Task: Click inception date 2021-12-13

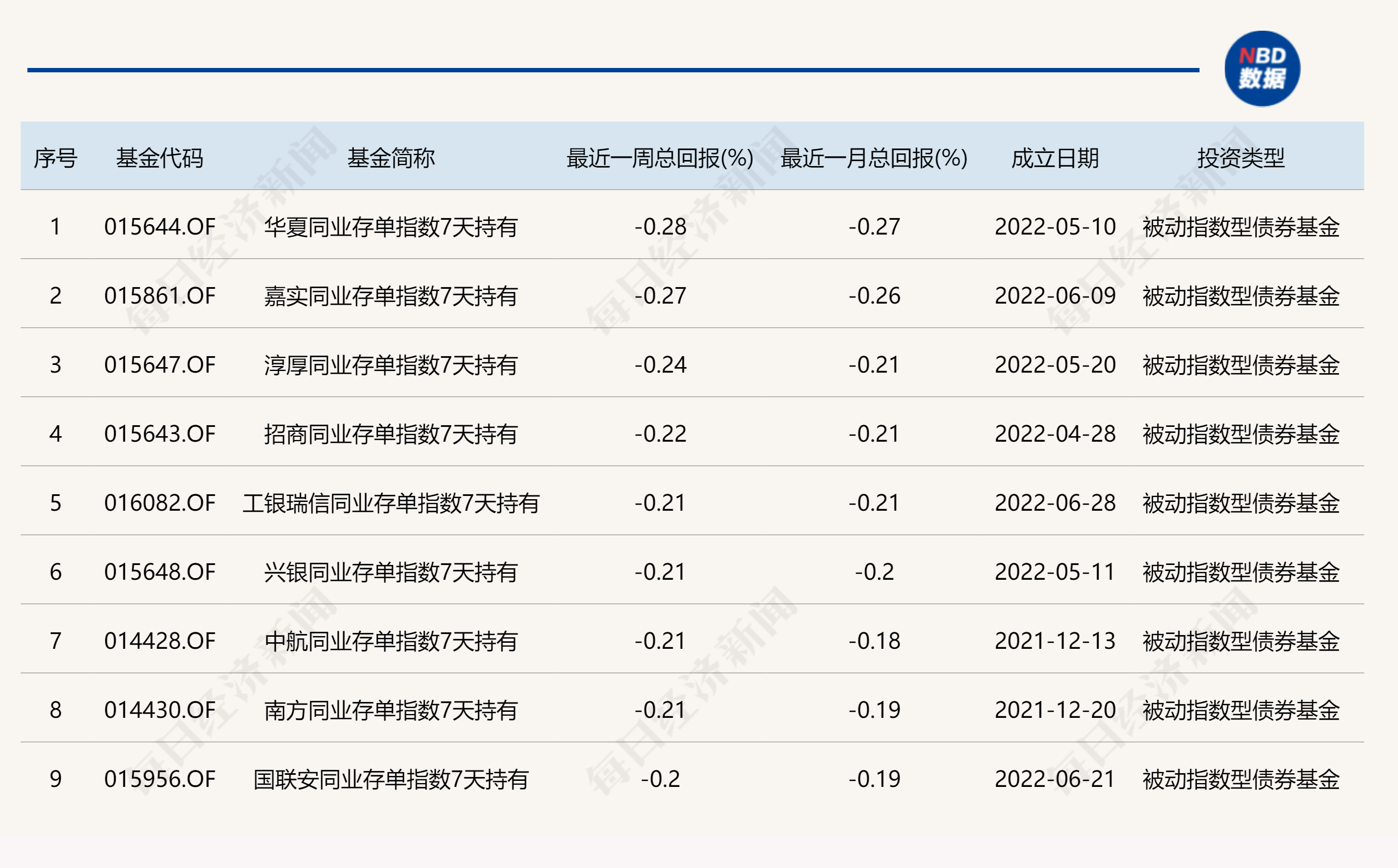Action: point(1055,641)
